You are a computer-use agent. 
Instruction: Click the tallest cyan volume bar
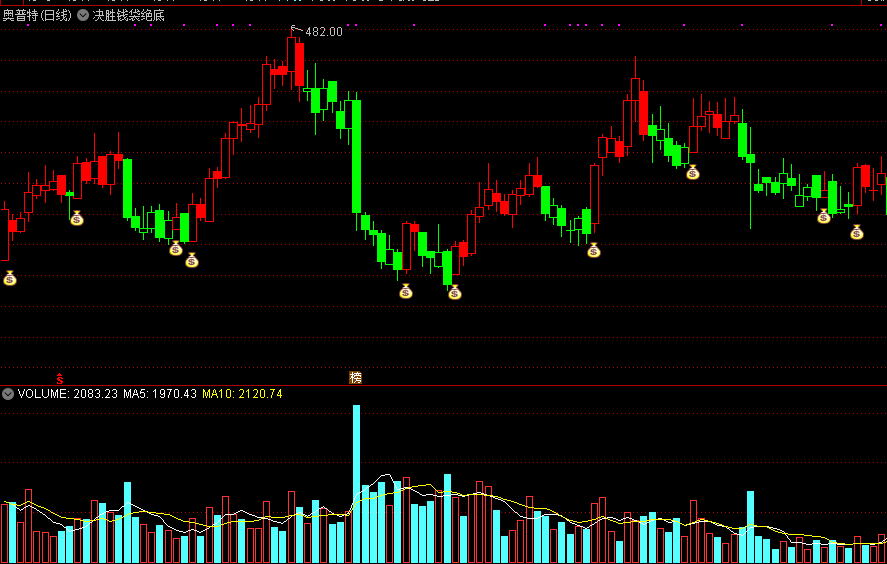(x=356, y=484)
